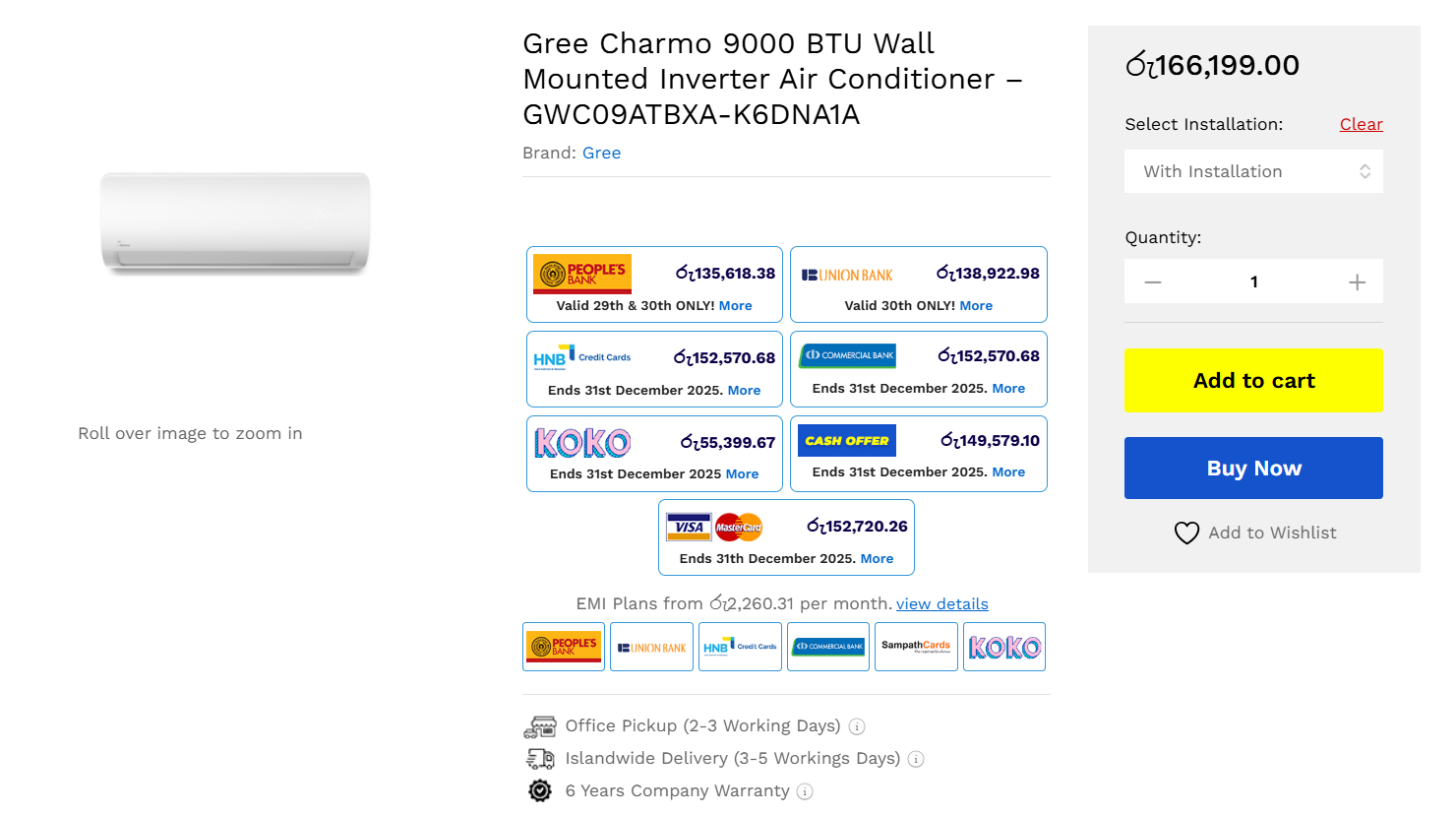Select Commercial Bank EMI plan logo

(828, 647)
